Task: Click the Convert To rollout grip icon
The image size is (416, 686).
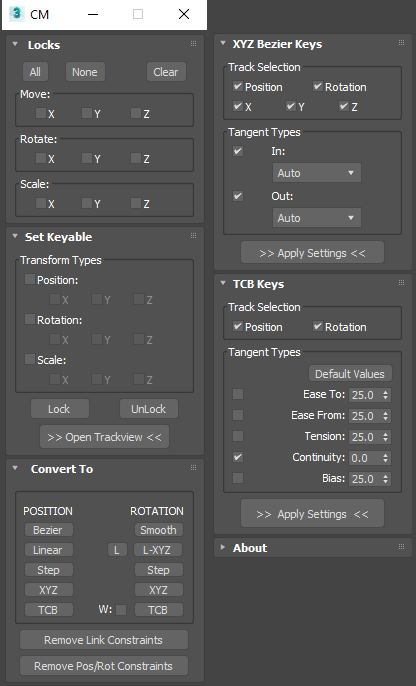Action: [x=193, y=468]
